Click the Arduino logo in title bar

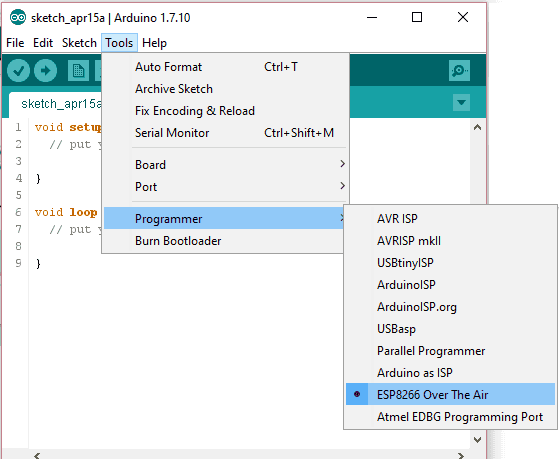17,17
